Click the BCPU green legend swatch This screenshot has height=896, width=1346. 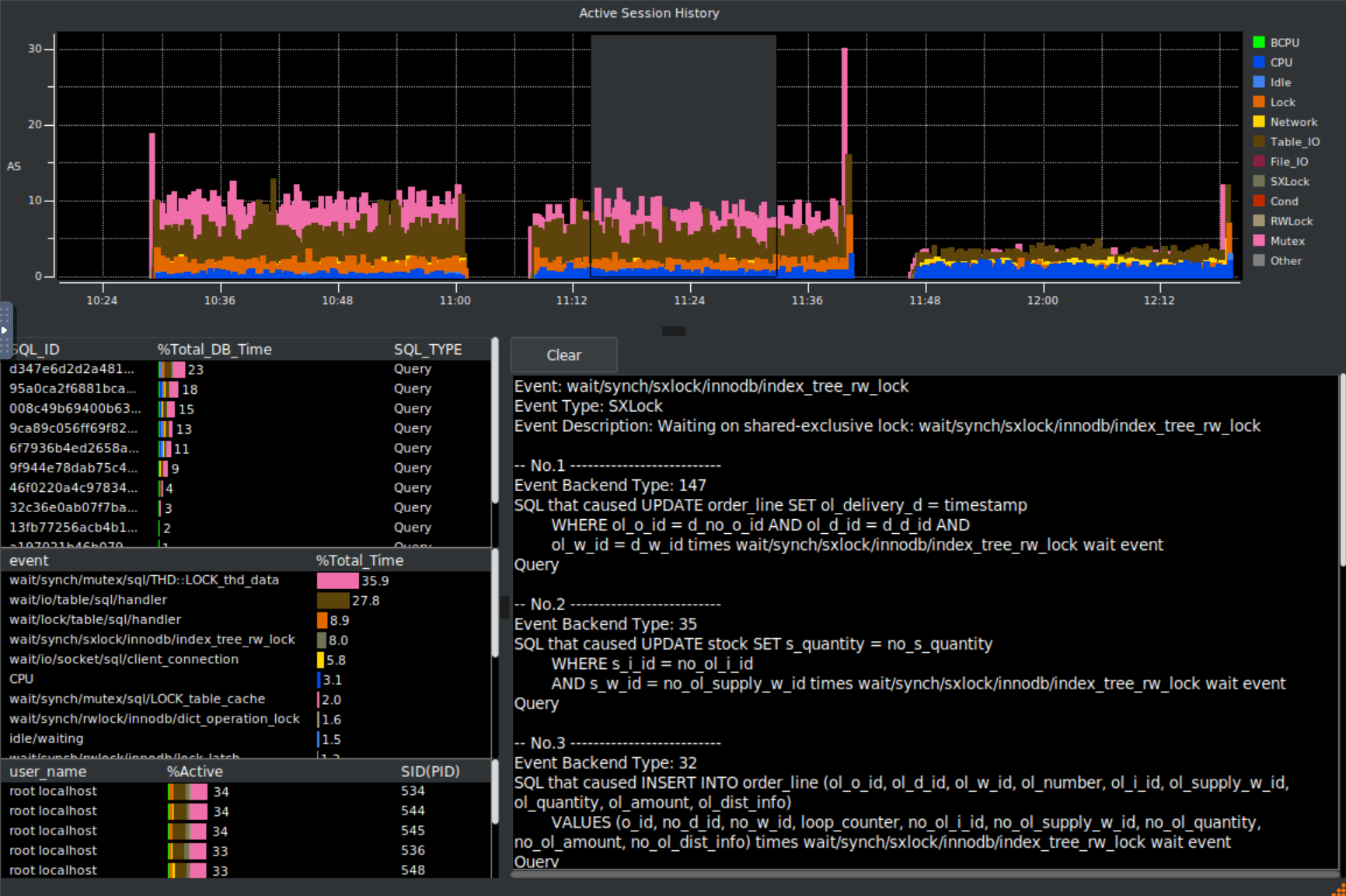1259,43
